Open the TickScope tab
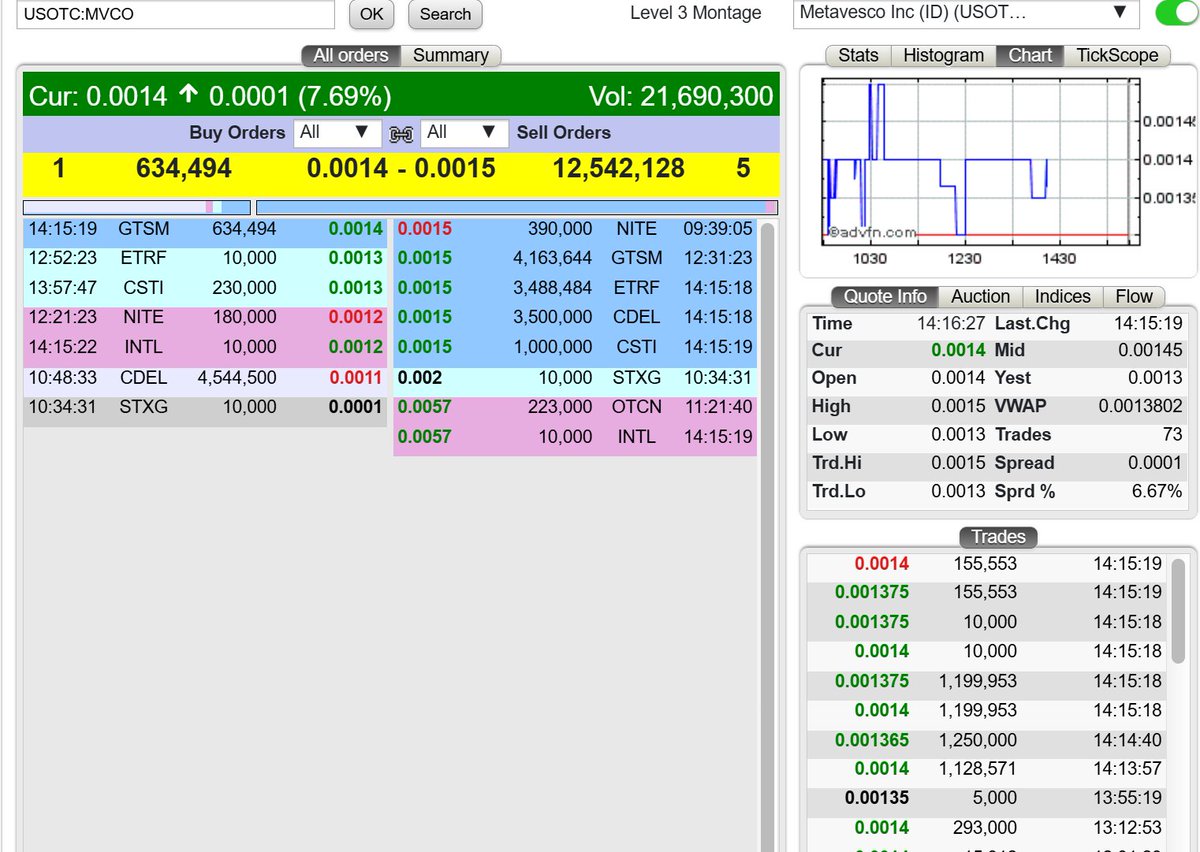The height and width of the screenshot is (852, 1200). coord(1117,56)
